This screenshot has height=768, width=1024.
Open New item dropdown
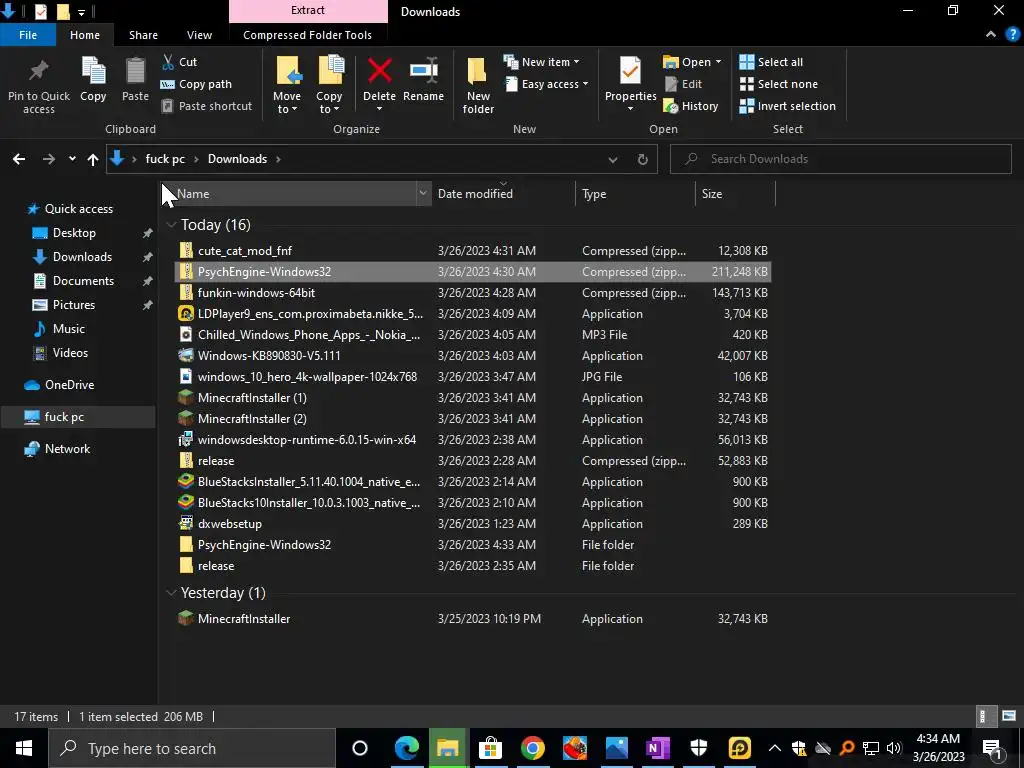(x=541, y=62)
